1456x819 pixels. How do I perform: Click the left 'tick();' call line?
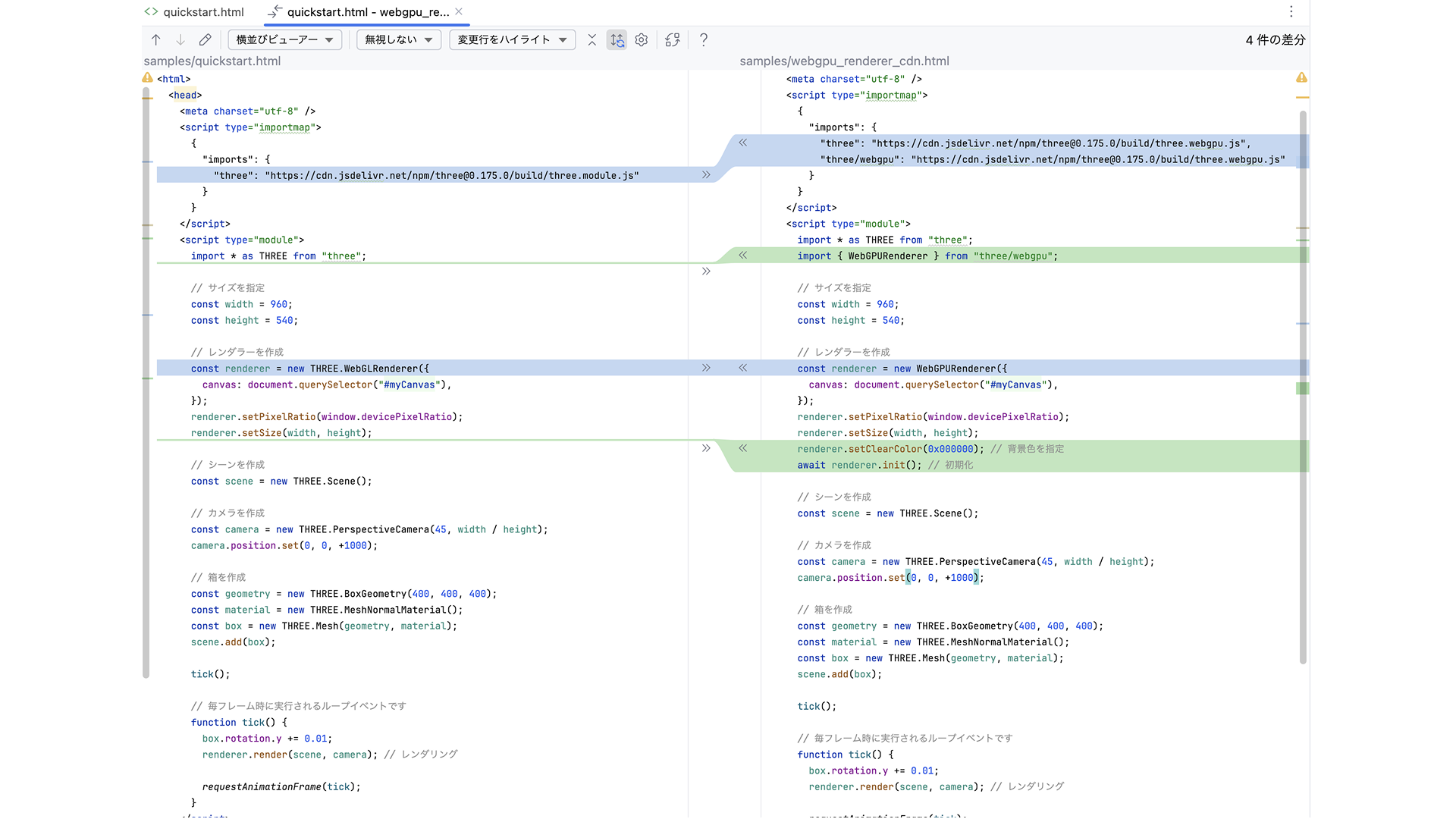pos(210,674)
